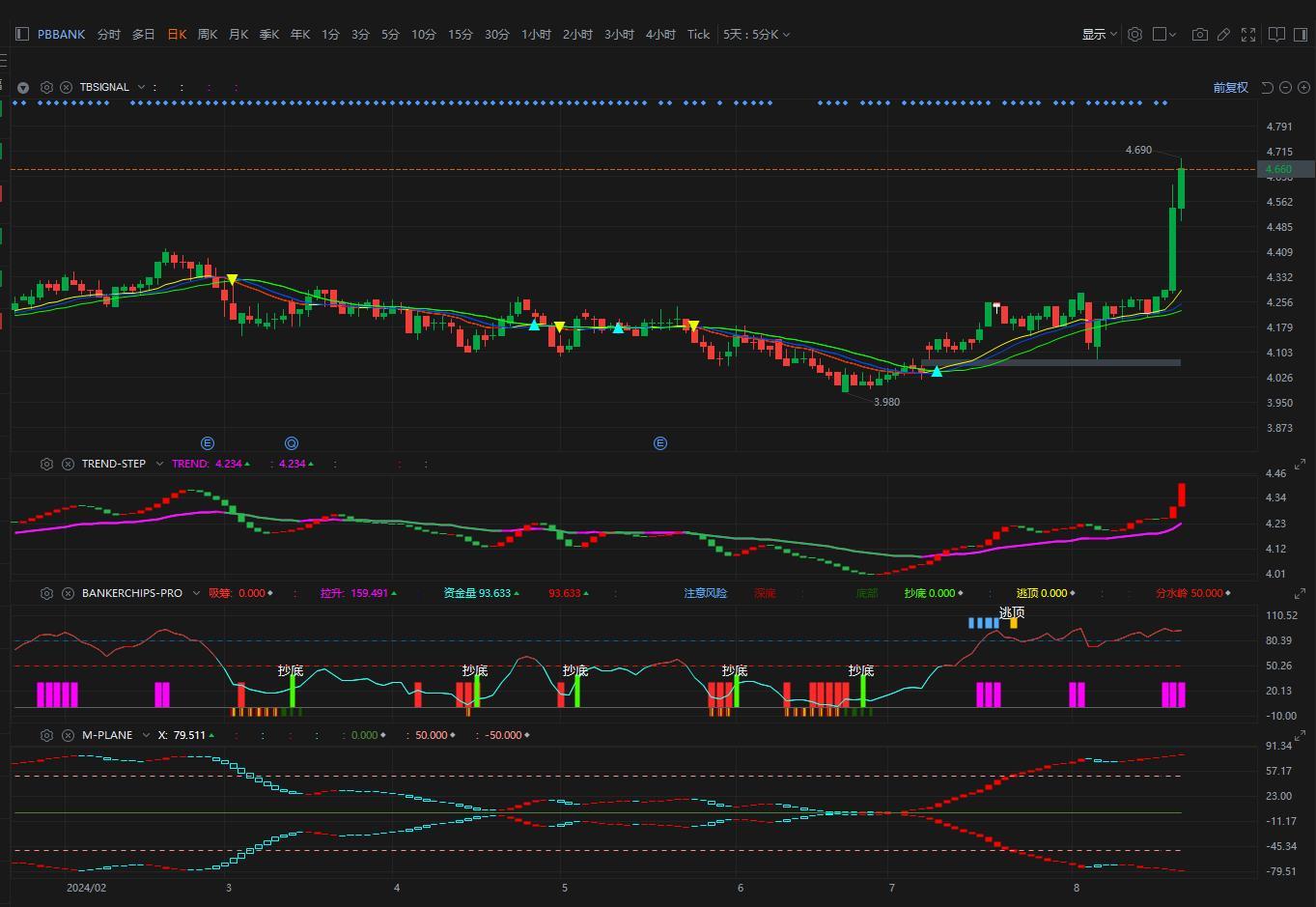Screen dimensions: 1316x907
Task: Select the 年K yearly candlestick tab
Action: pyautogui.click(x=300, y=34)
